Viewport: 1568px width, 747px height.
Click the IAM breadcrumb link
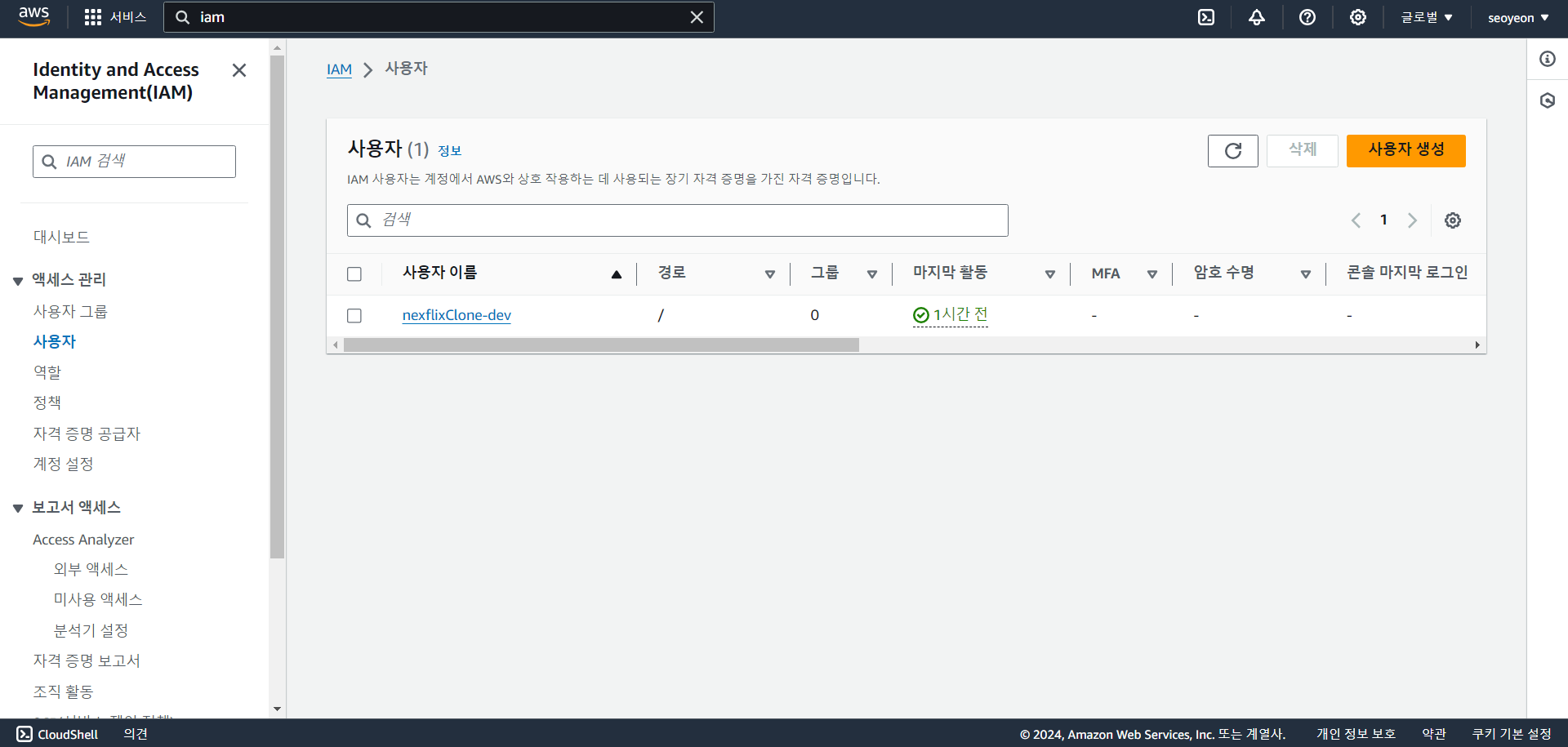click(x=339, y=69)
